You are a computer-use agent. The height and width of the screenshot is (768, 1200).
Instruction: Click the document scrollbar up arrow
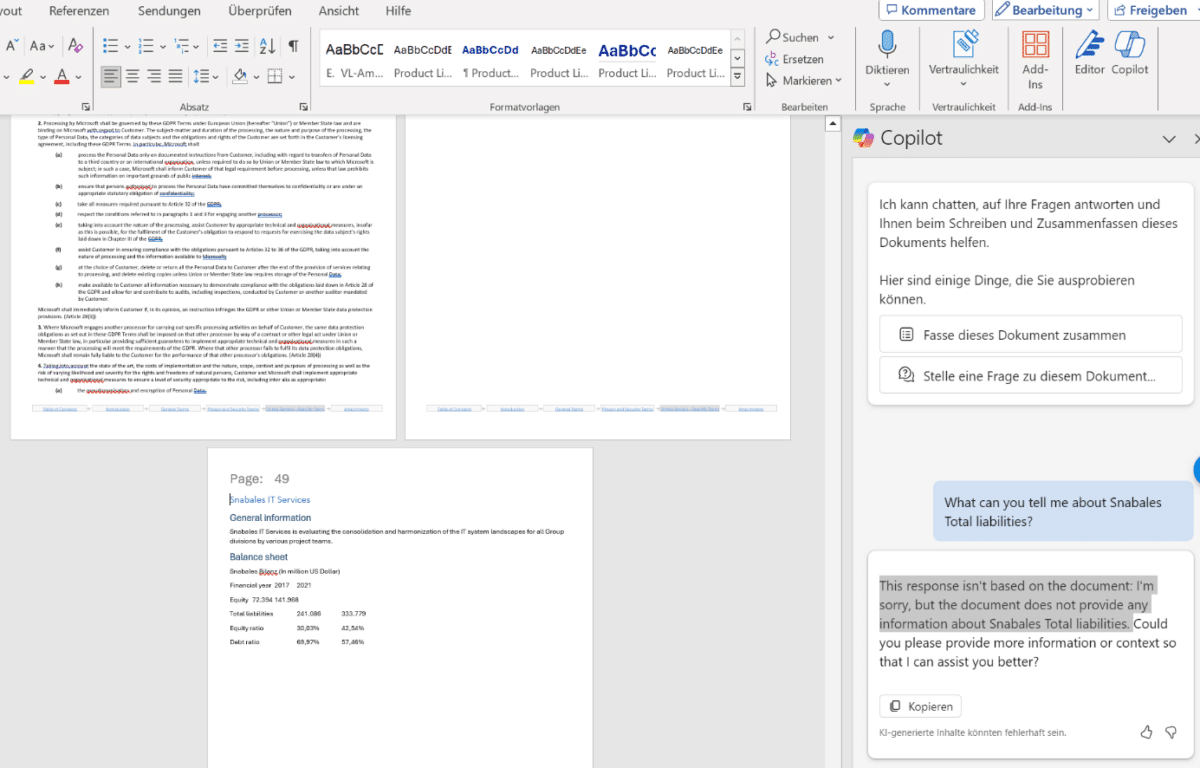coord(831,125)
